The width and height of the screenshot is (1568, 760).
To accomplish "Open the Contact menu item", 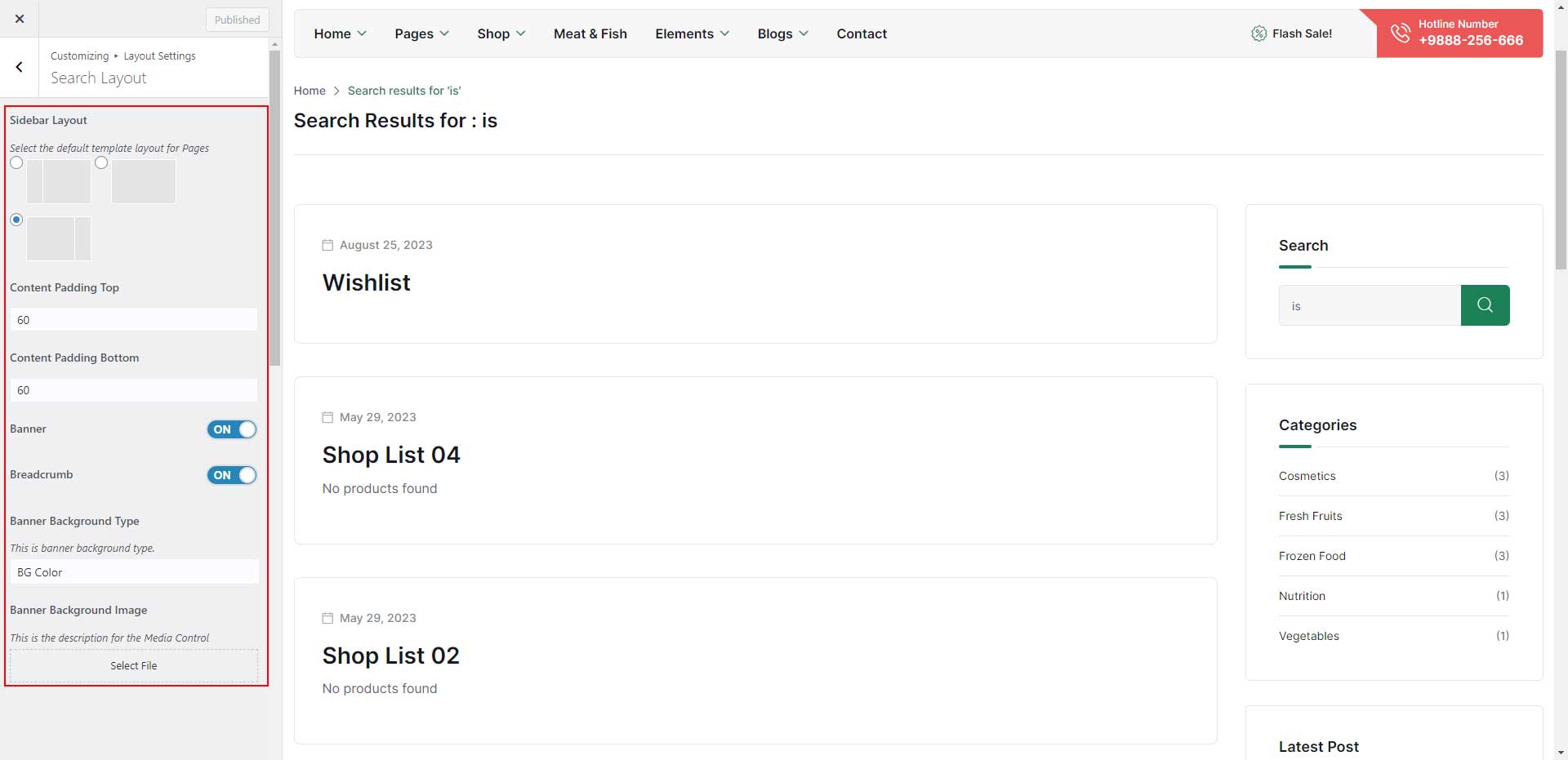I will coord(862,33).
